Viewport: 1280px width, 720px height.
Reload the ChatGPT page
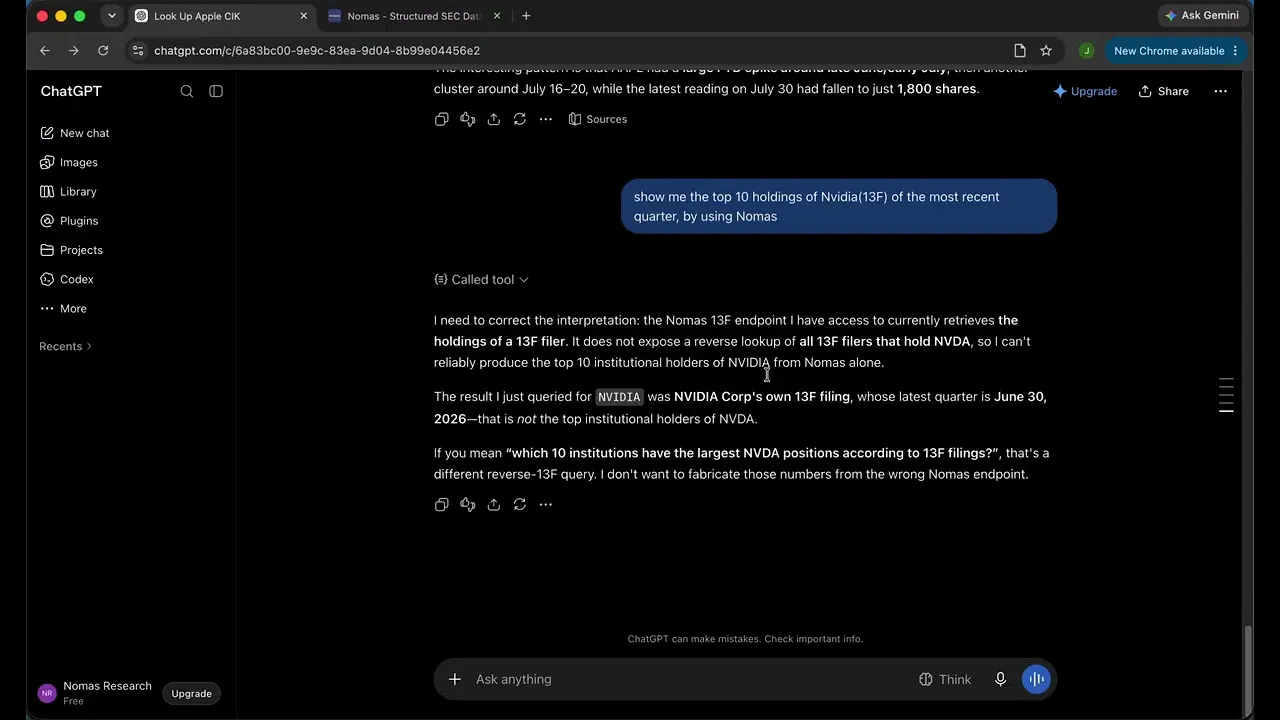coord(103,51)
